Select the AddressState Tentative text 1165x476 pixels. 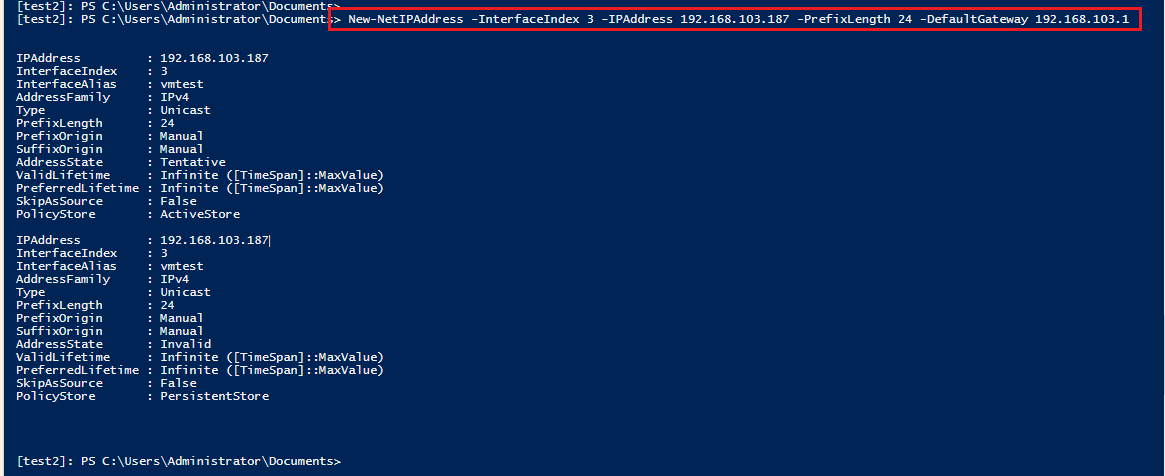(193, 162)
